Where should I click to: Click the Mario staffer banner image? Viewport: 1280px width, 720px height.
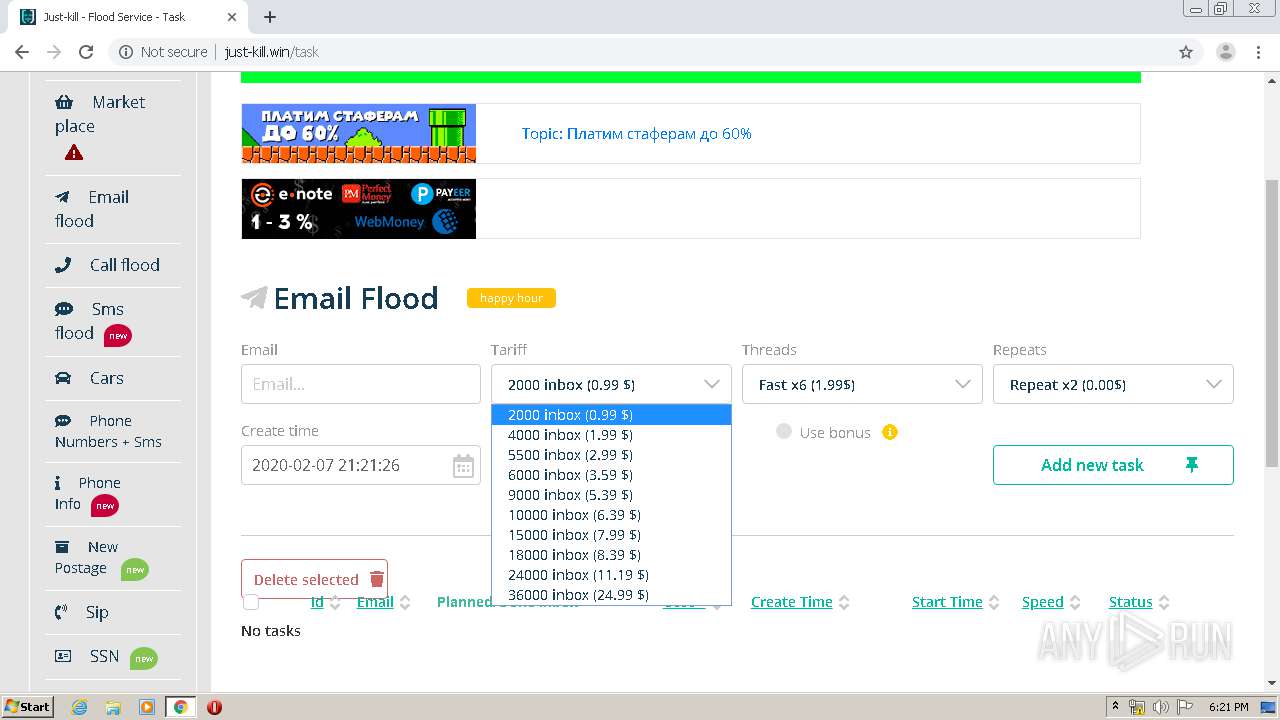pos(358,133)
